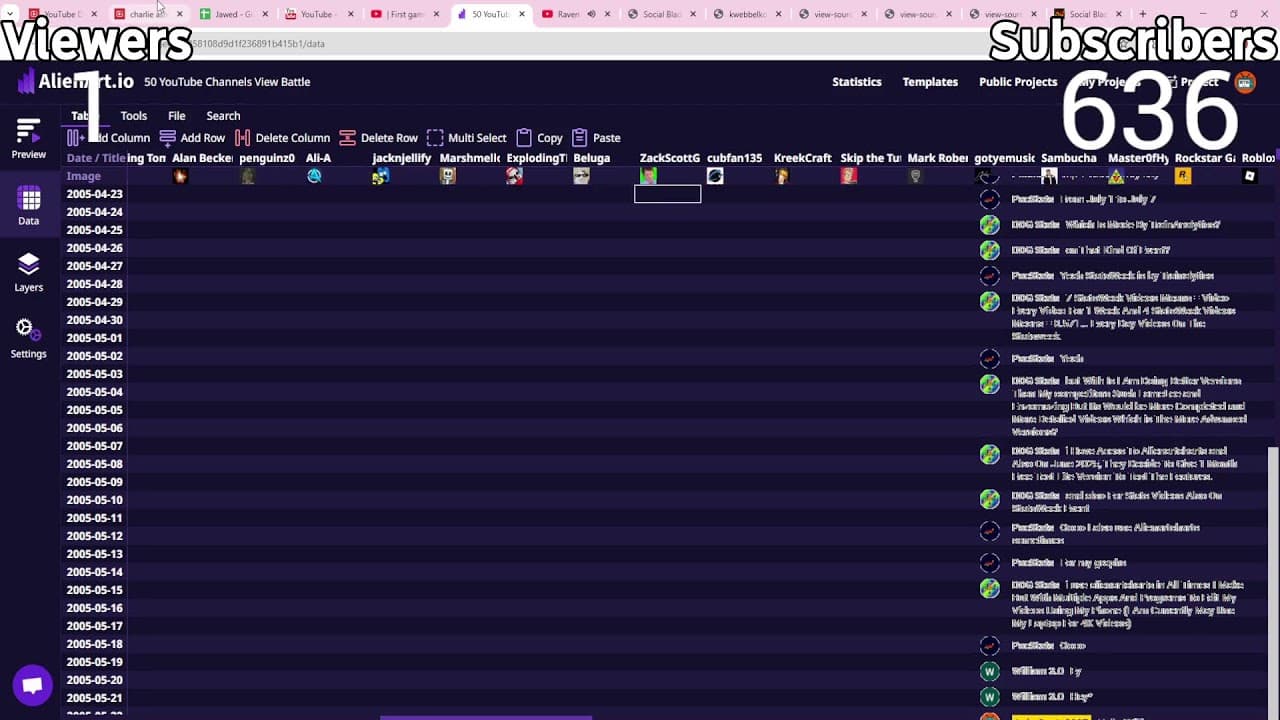Click the cubfan135 channel image

pos(715,176)
